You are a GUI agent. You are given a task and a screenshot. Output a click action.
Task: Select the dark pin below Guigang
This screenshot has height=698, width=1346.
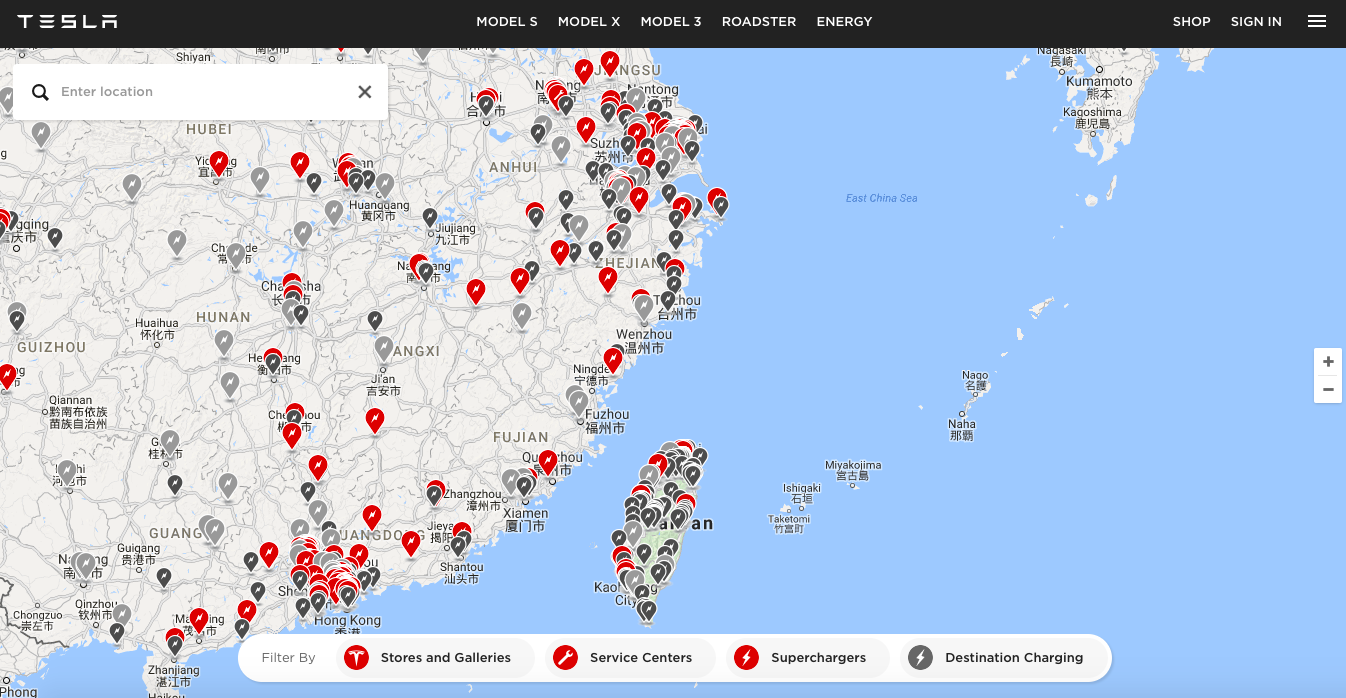click(x=164, y=577)
